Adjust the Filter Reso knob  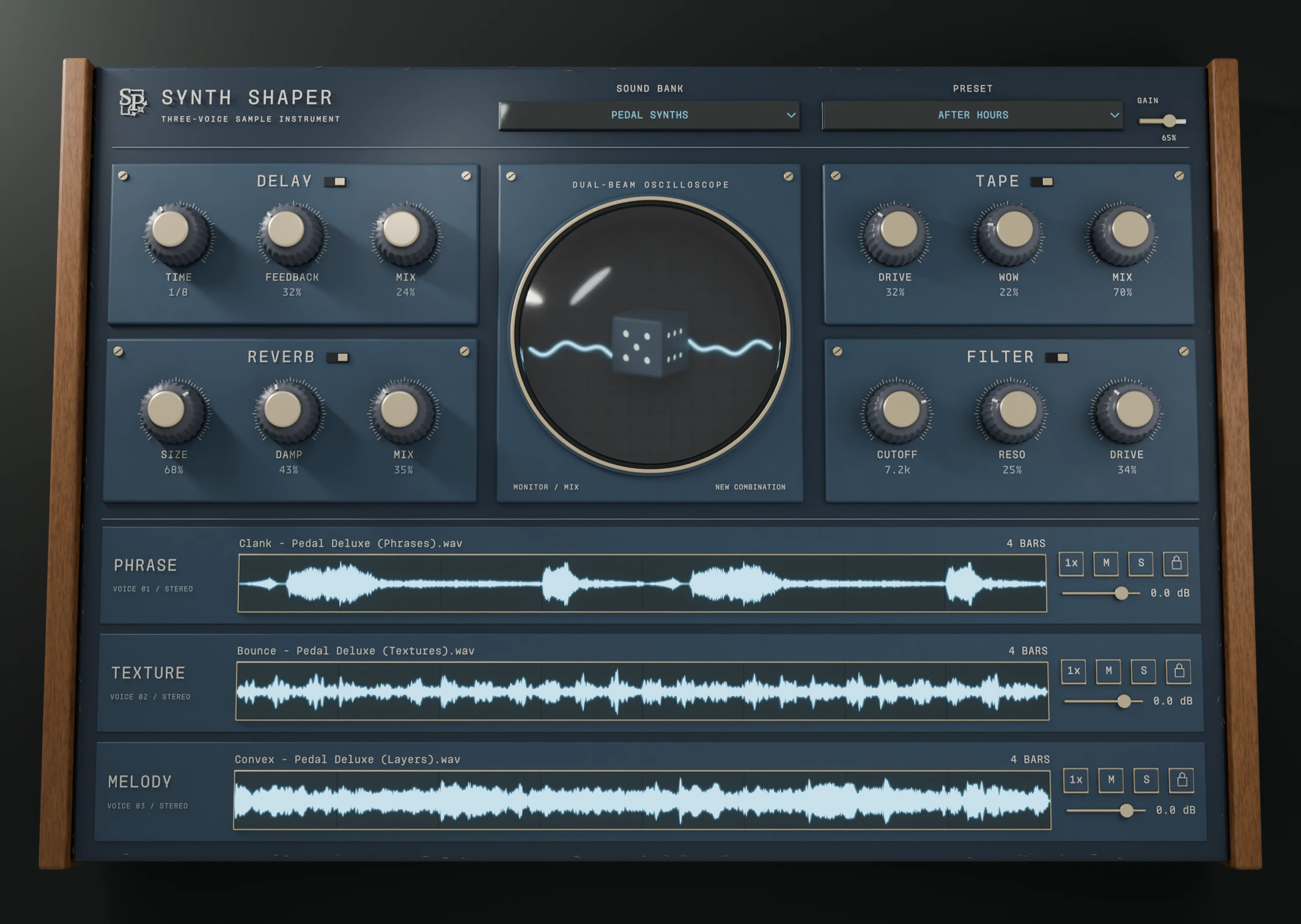pyautogui.click(x=1012, y=412)
